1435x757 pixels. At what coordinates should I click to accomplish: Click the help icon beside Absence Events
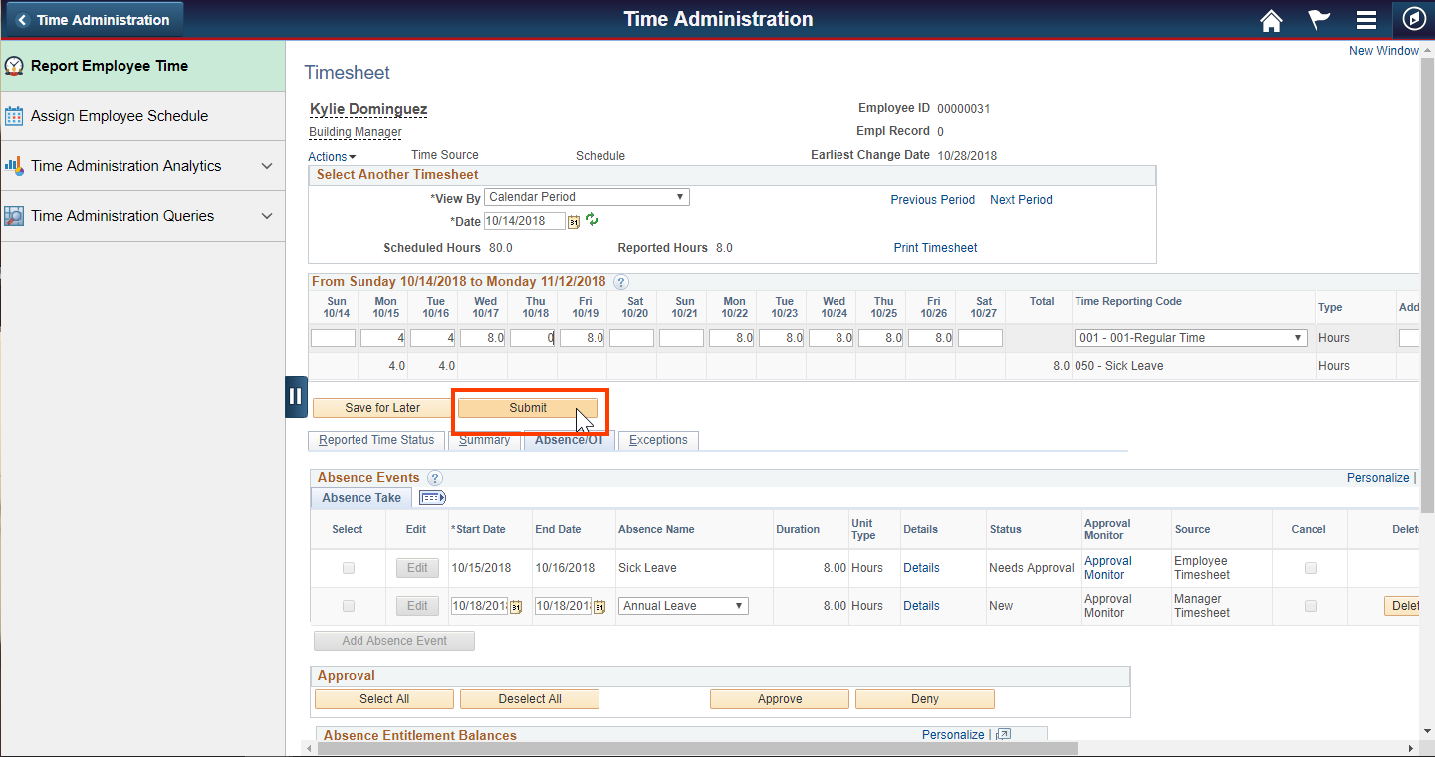434,478
